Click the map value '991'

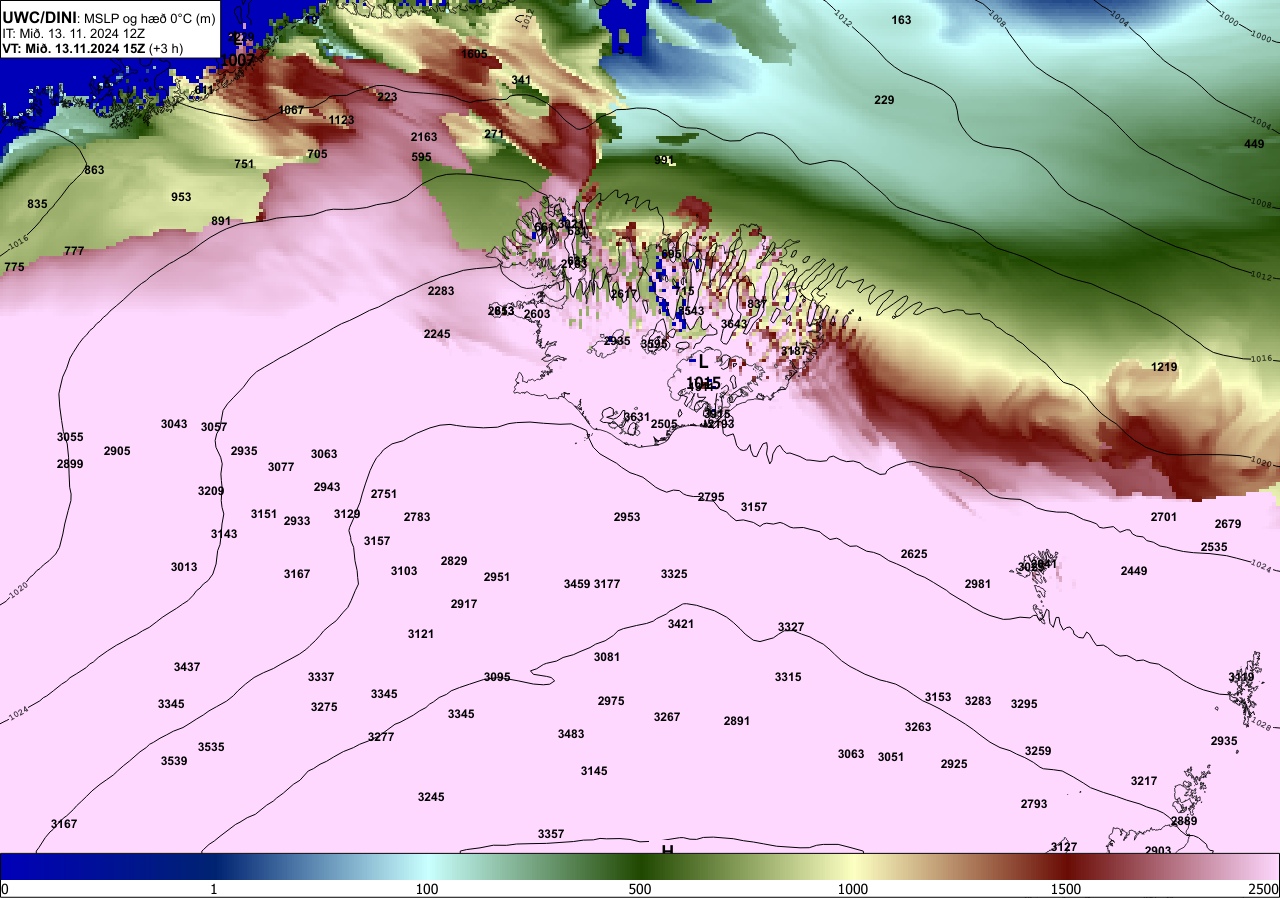point(664,160)
